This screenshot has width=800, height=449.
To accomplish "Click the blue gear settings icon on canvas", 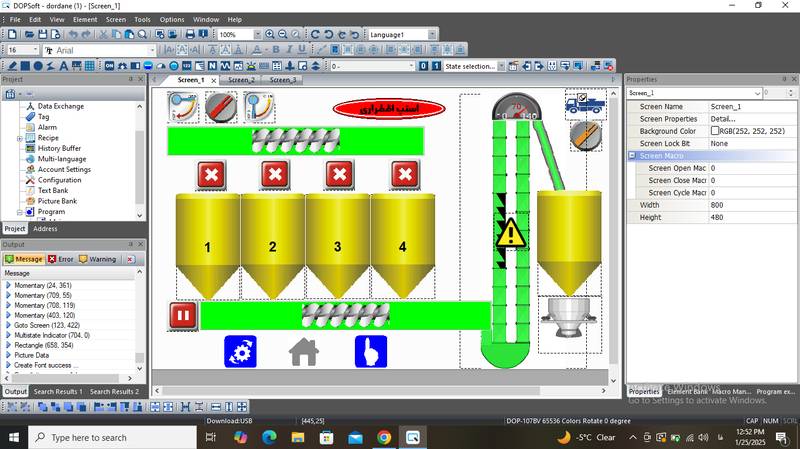I will (x=240, y=351).
